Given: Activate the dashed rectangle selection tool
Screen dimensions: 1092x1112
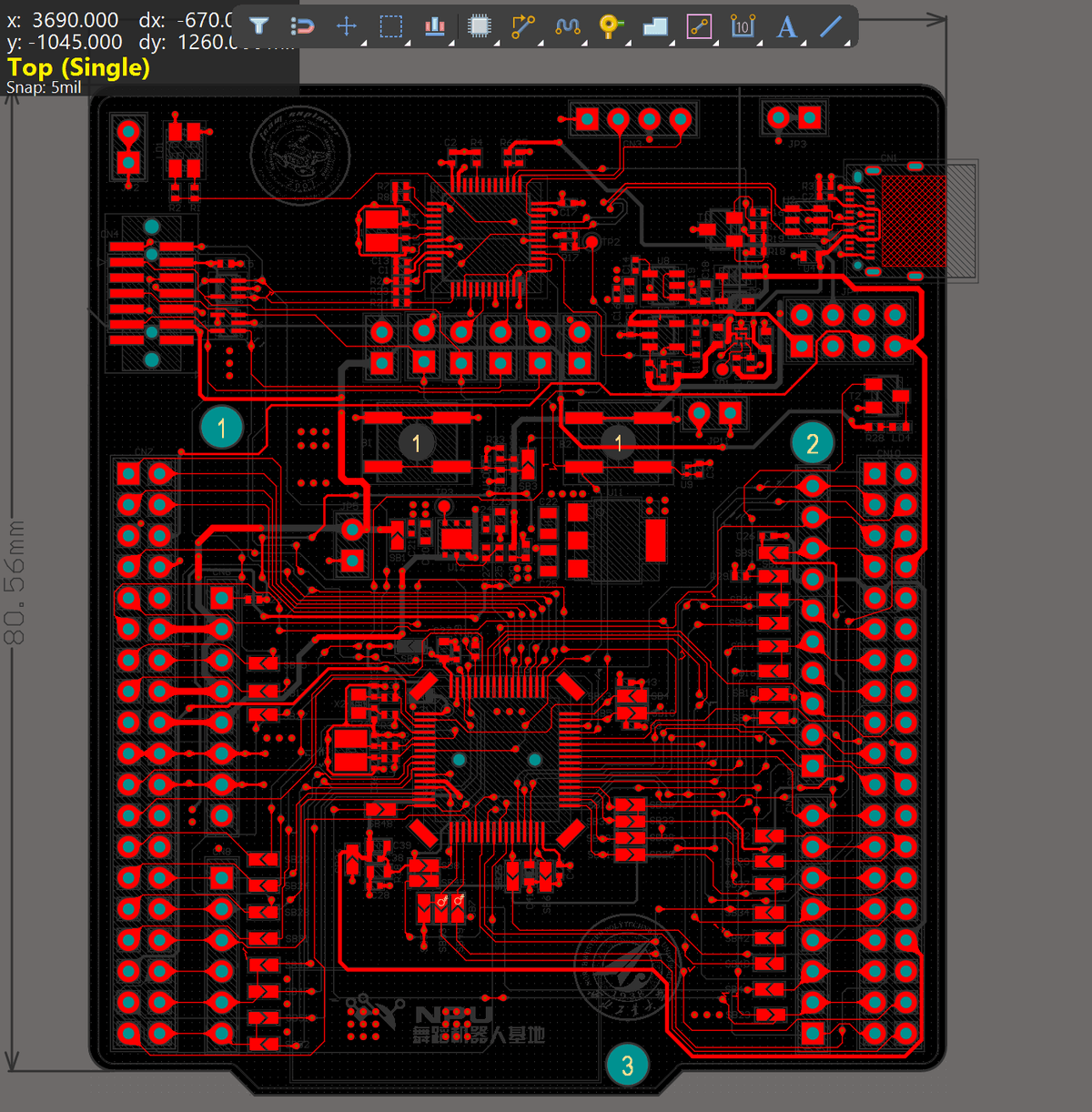Looking at the screenshot, I should pos(391,26).
